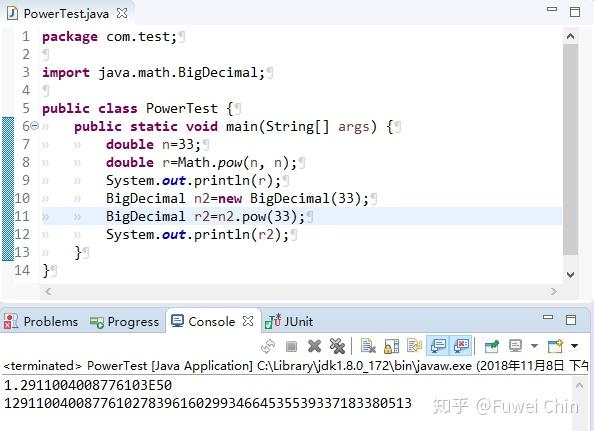
Task: Click the editor vertical scrollbar up arrow
Action: (571, 37)
